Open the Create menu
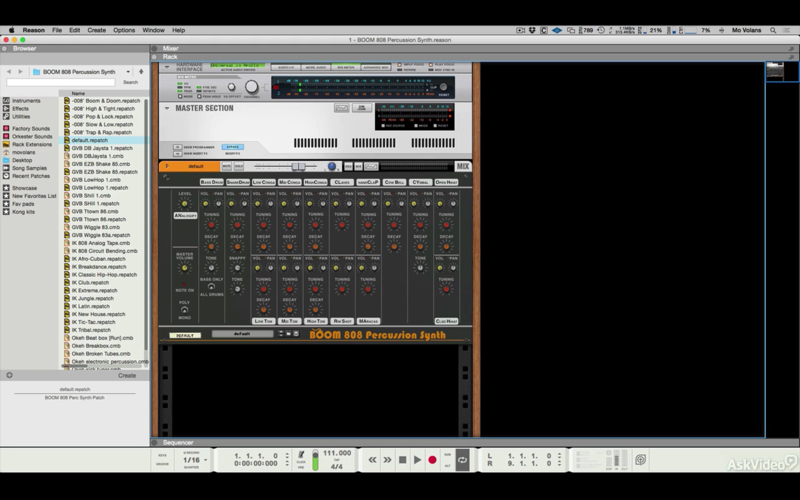 tap(96, 30)
